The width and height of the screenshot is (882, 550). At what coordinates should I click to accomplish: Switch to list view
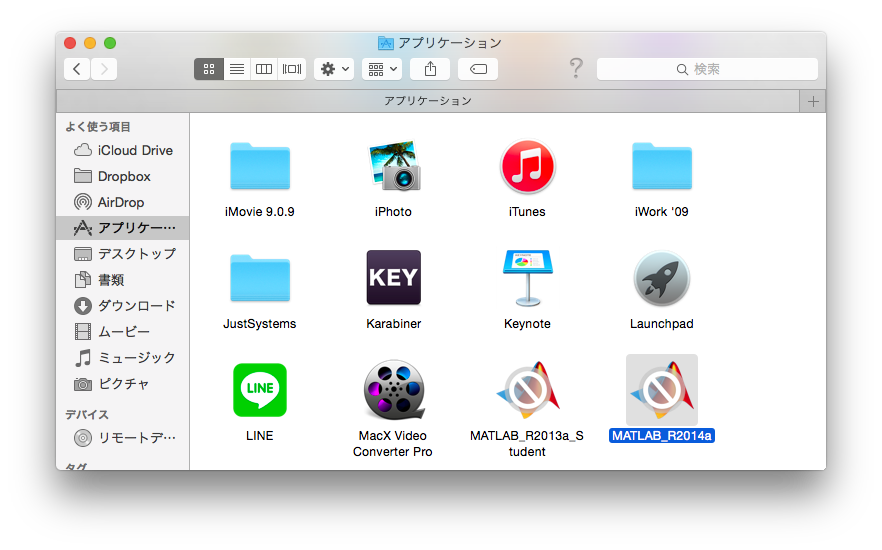coord(237,69)
